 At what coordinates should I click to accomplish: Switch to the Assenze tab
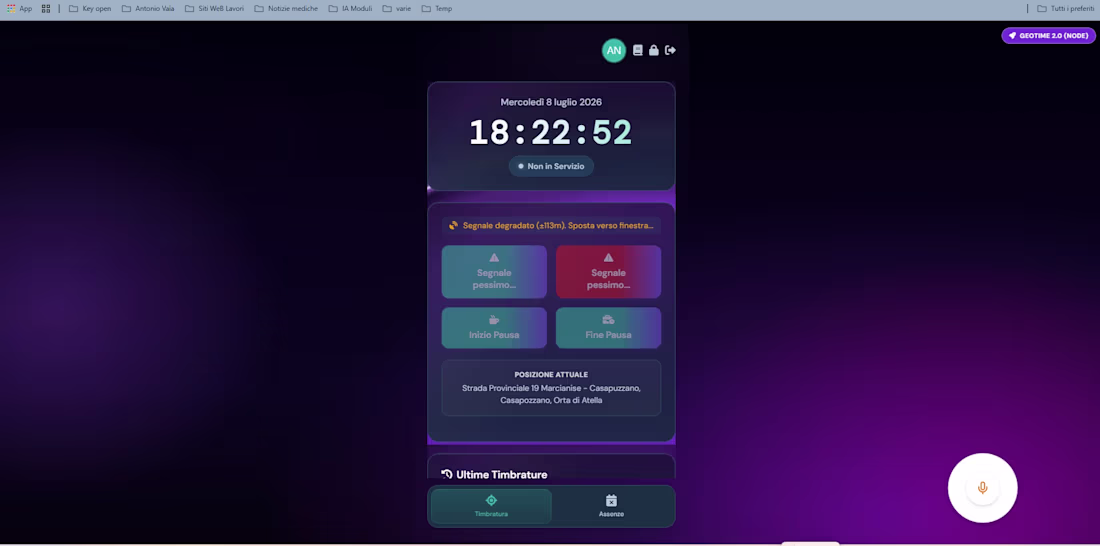tap(611, 506)
